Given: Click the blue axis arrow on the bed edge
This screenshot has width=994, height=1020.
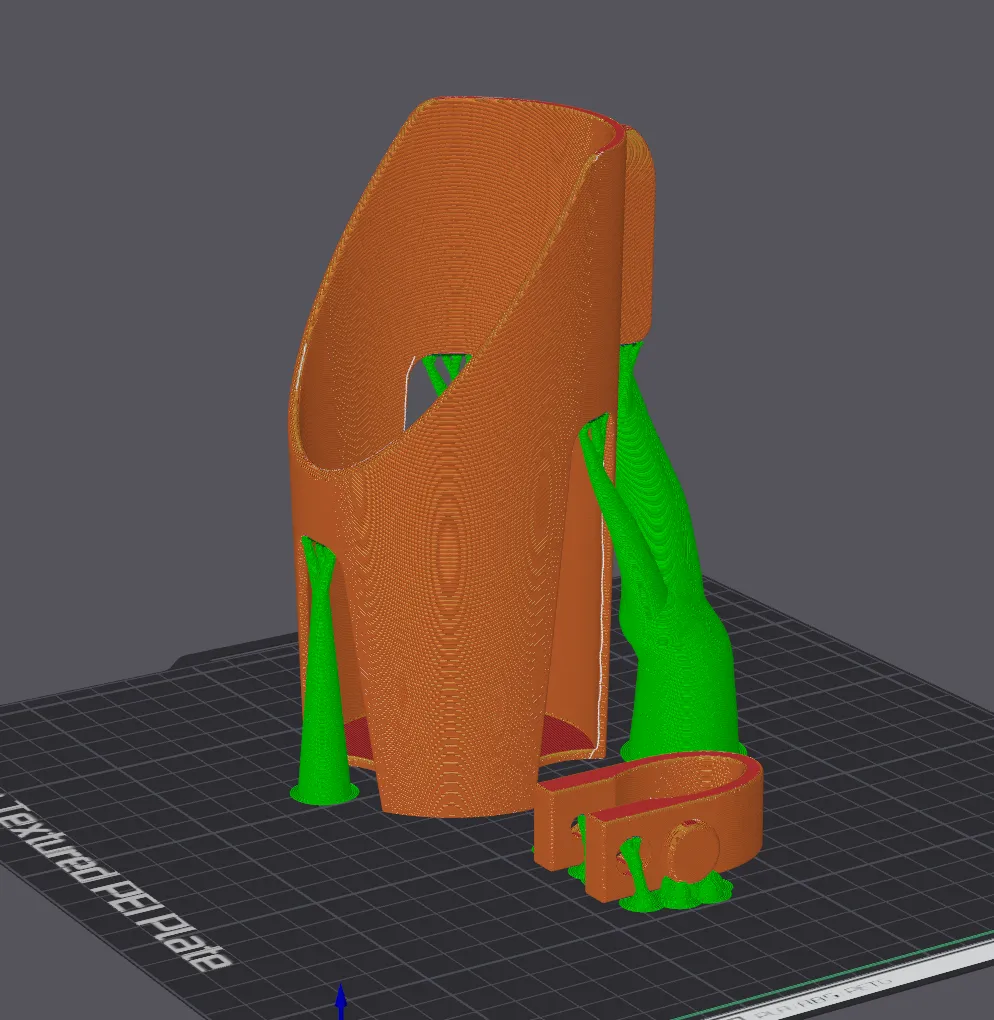Looking at the screenshot, I should click(341, 1000).
